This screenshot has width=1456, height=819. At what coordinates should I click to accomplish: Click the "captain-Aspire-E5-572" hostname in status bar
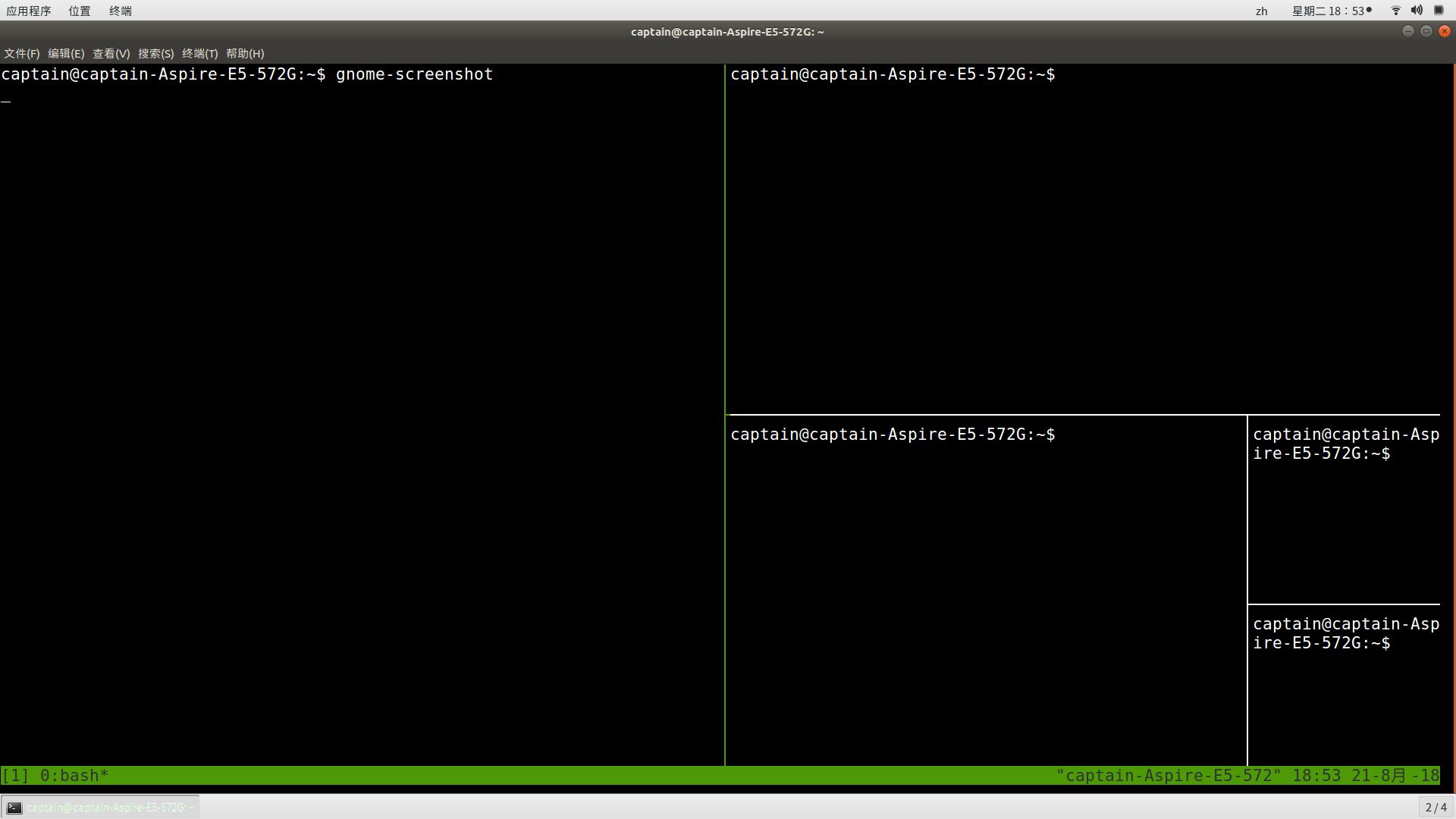tap(1169, 776)
